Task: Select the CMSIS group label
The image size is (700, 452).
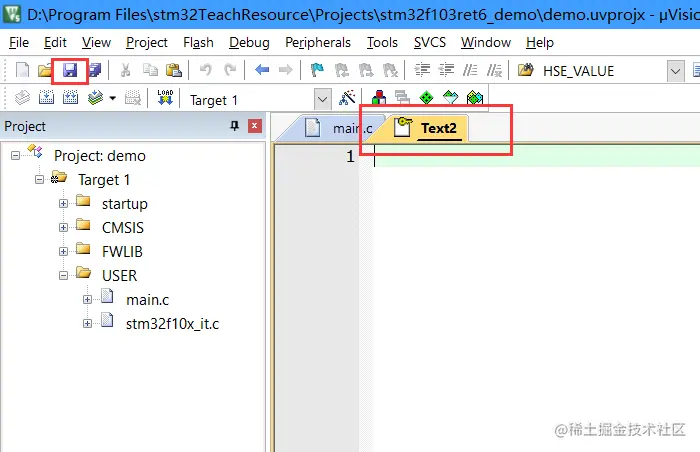Action: point(123,227)
